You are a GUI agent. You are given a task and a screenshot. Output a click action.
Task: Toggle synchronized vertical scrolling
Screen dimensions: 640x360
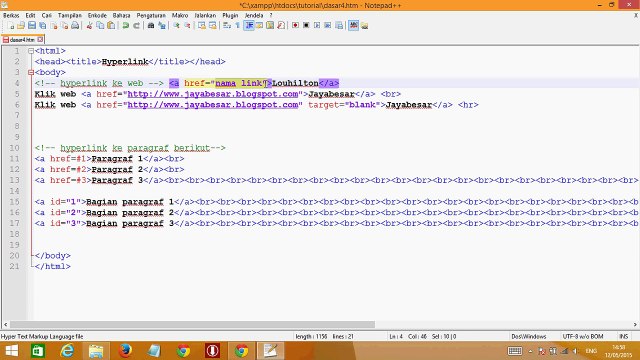coord(202,25)
